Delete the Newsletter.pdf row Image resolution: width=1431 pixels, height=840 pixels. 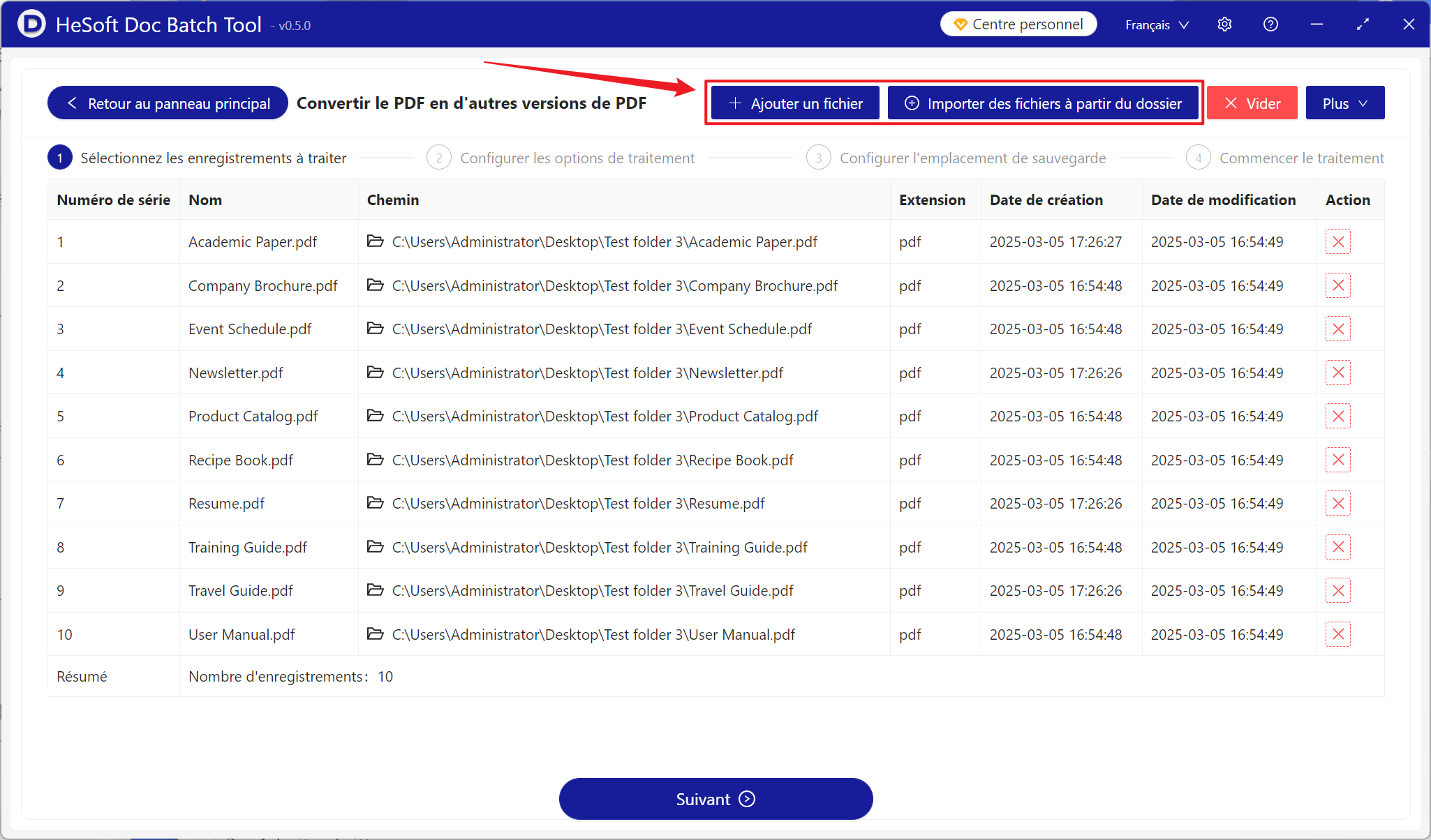point(1337,373)
